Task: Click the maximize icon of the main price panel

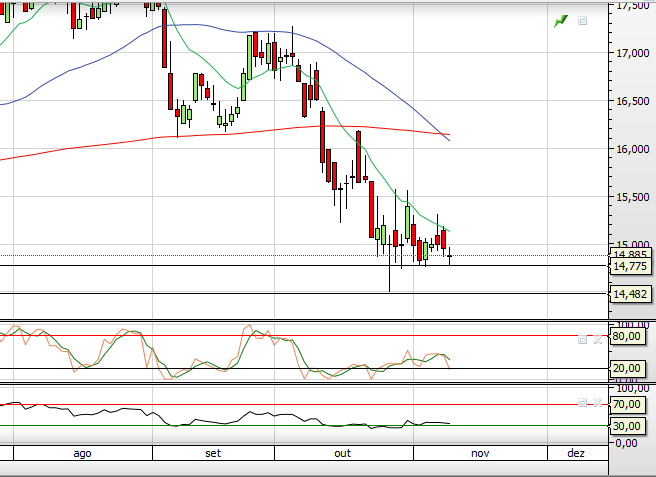Action: (x=582, y=21)
